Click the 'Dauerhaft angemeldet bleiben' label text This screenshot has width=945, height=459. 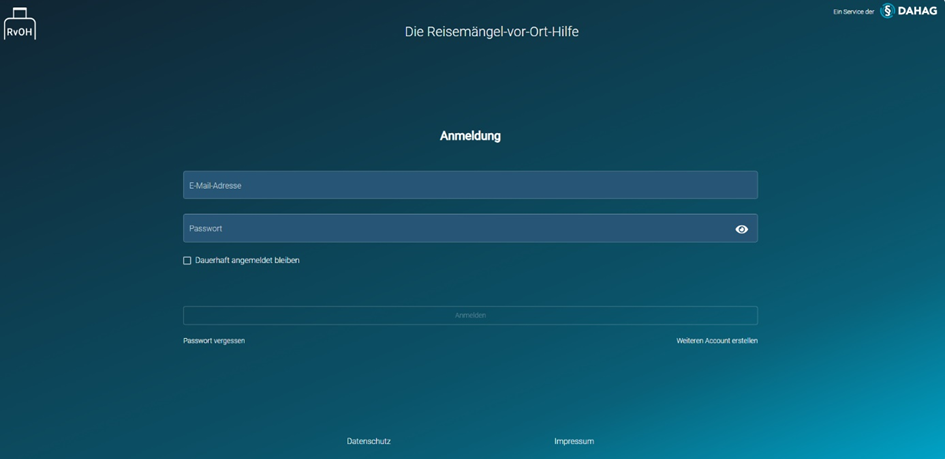click(247, 260)
